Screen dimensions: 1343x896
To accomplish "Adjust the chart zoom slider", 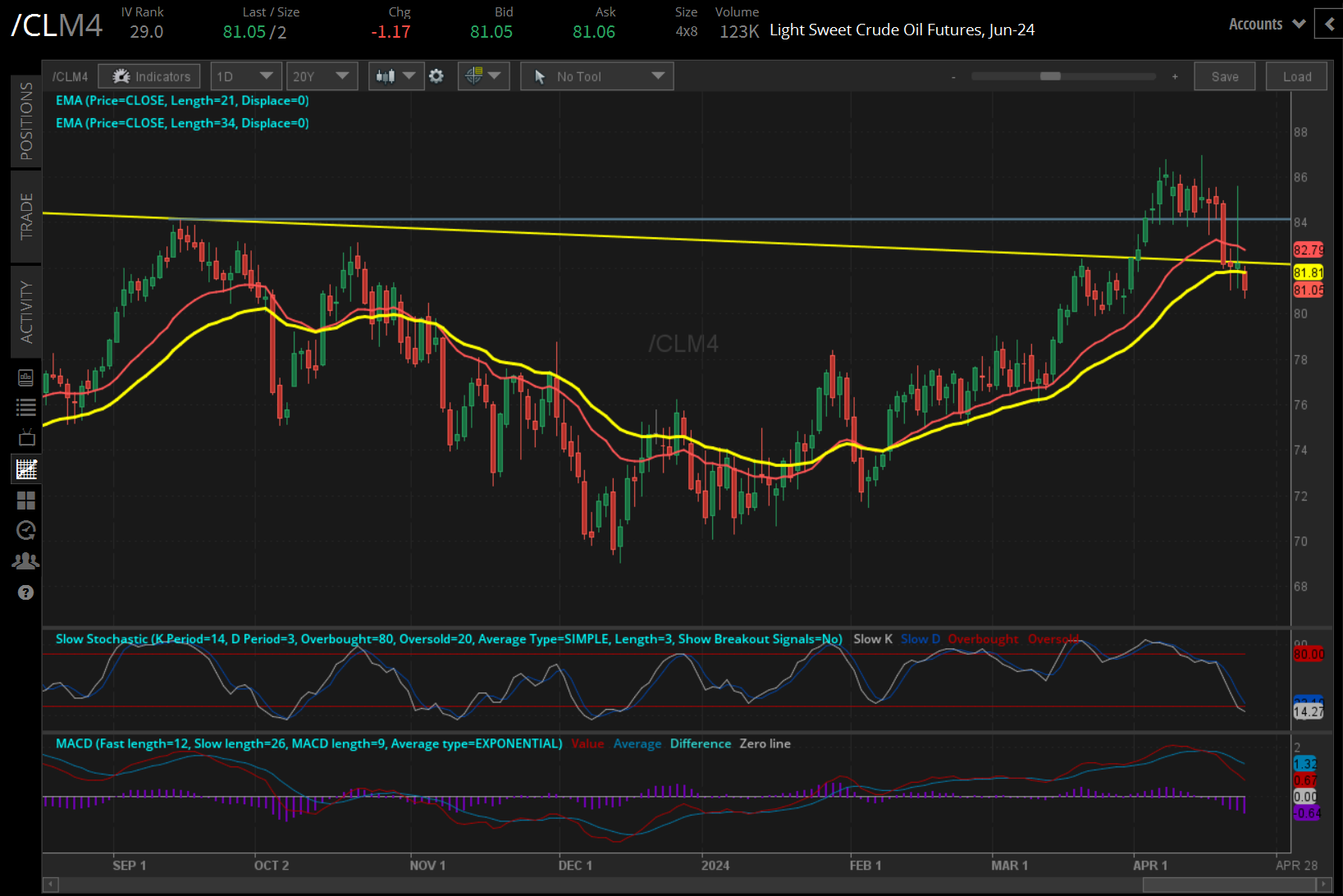I will 1050,75.
